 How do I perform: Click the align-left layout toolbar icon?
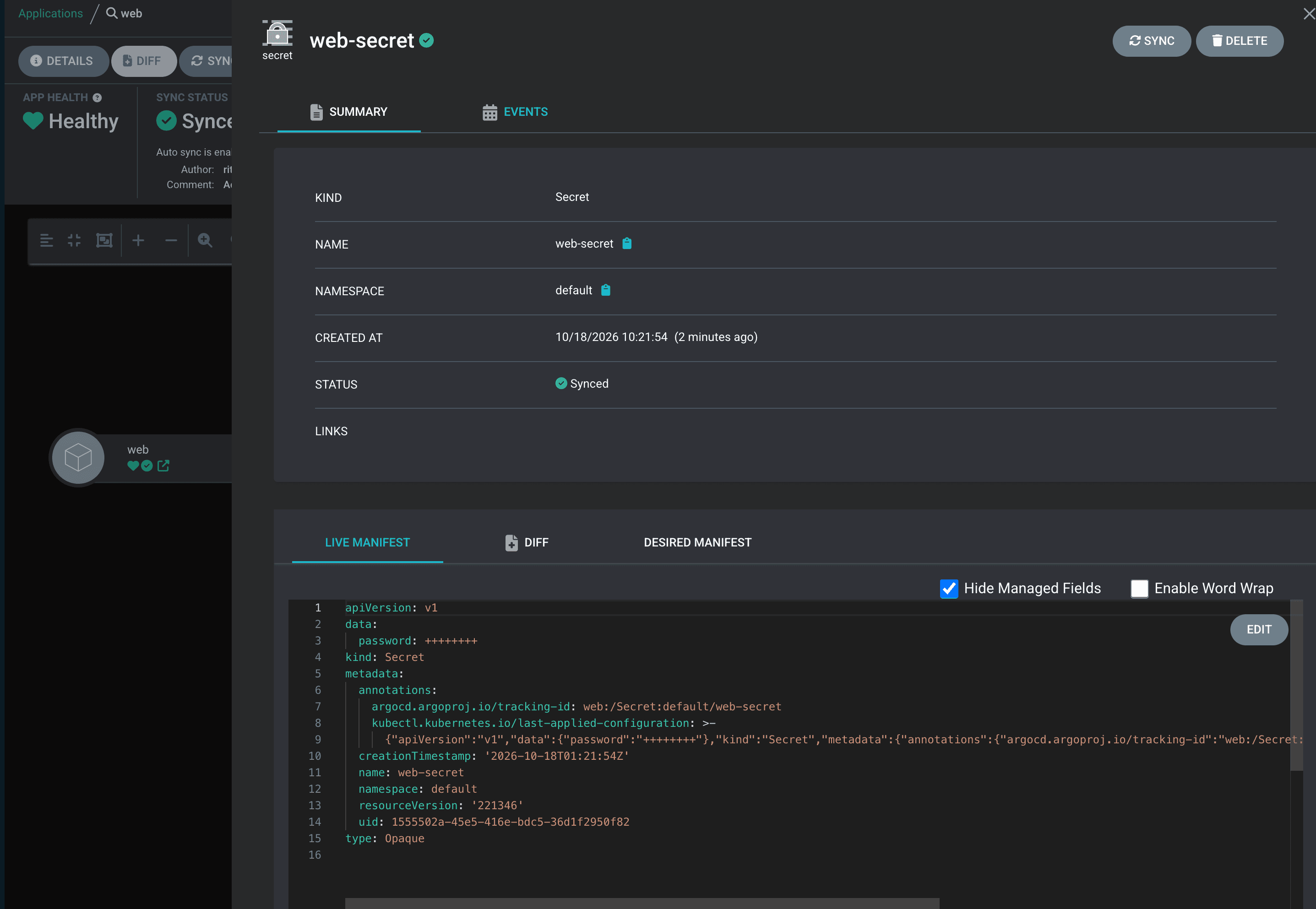tap(47, 240)
